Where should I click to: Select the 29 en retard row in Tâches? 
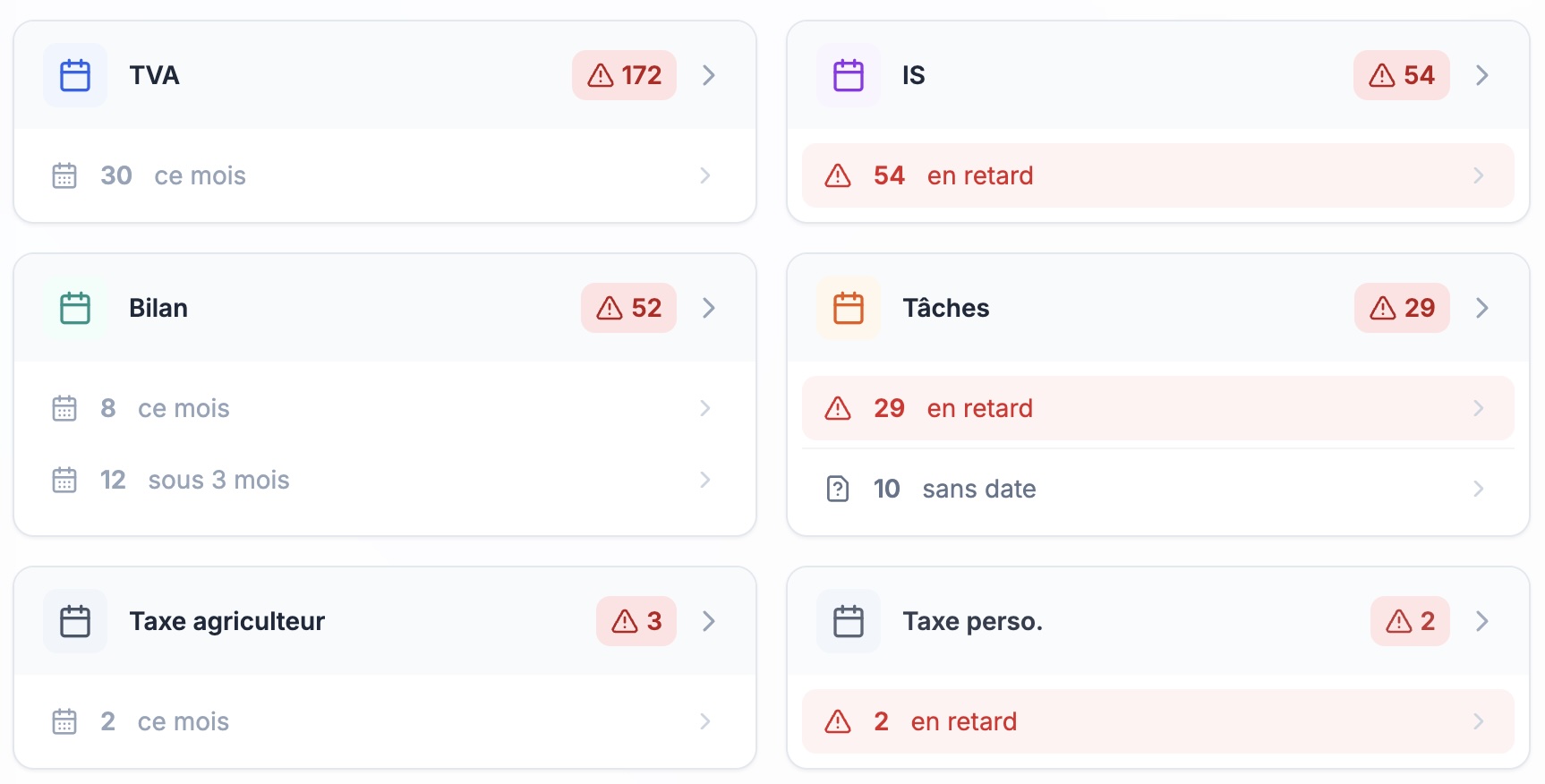pos(1157,408)
